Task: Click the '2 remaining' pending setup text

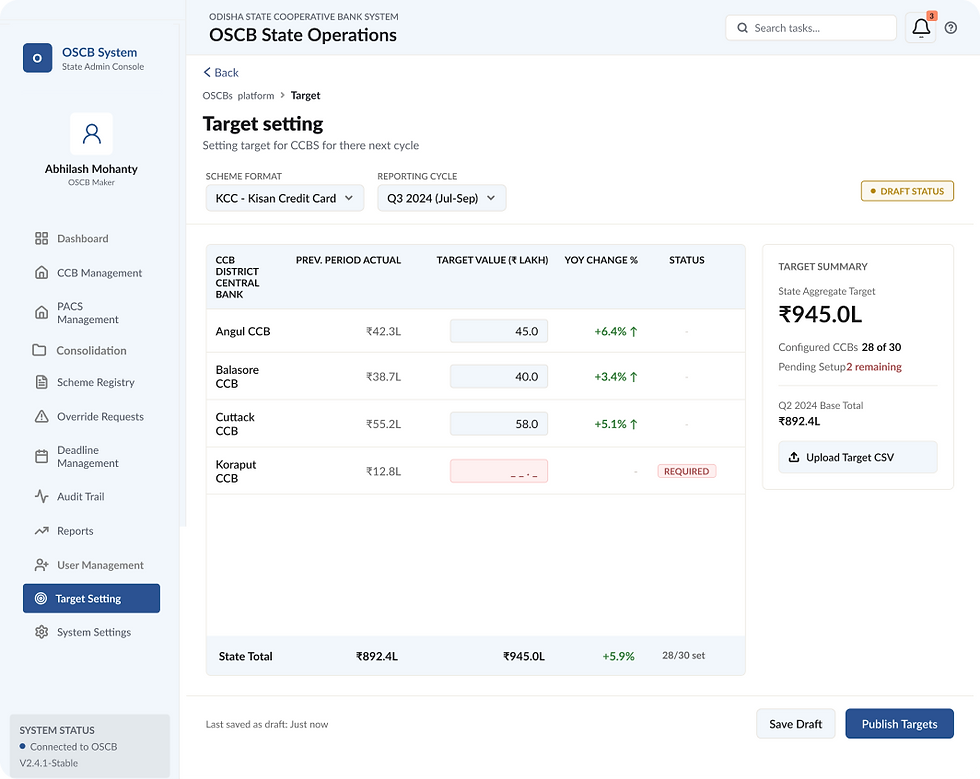Action: 874,367
